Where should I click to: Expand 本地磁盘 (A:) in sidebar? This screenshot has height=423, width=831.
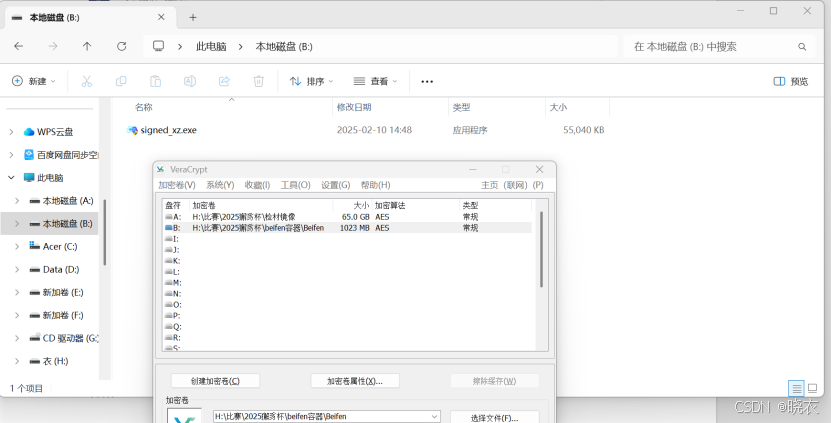pos(17,200)
